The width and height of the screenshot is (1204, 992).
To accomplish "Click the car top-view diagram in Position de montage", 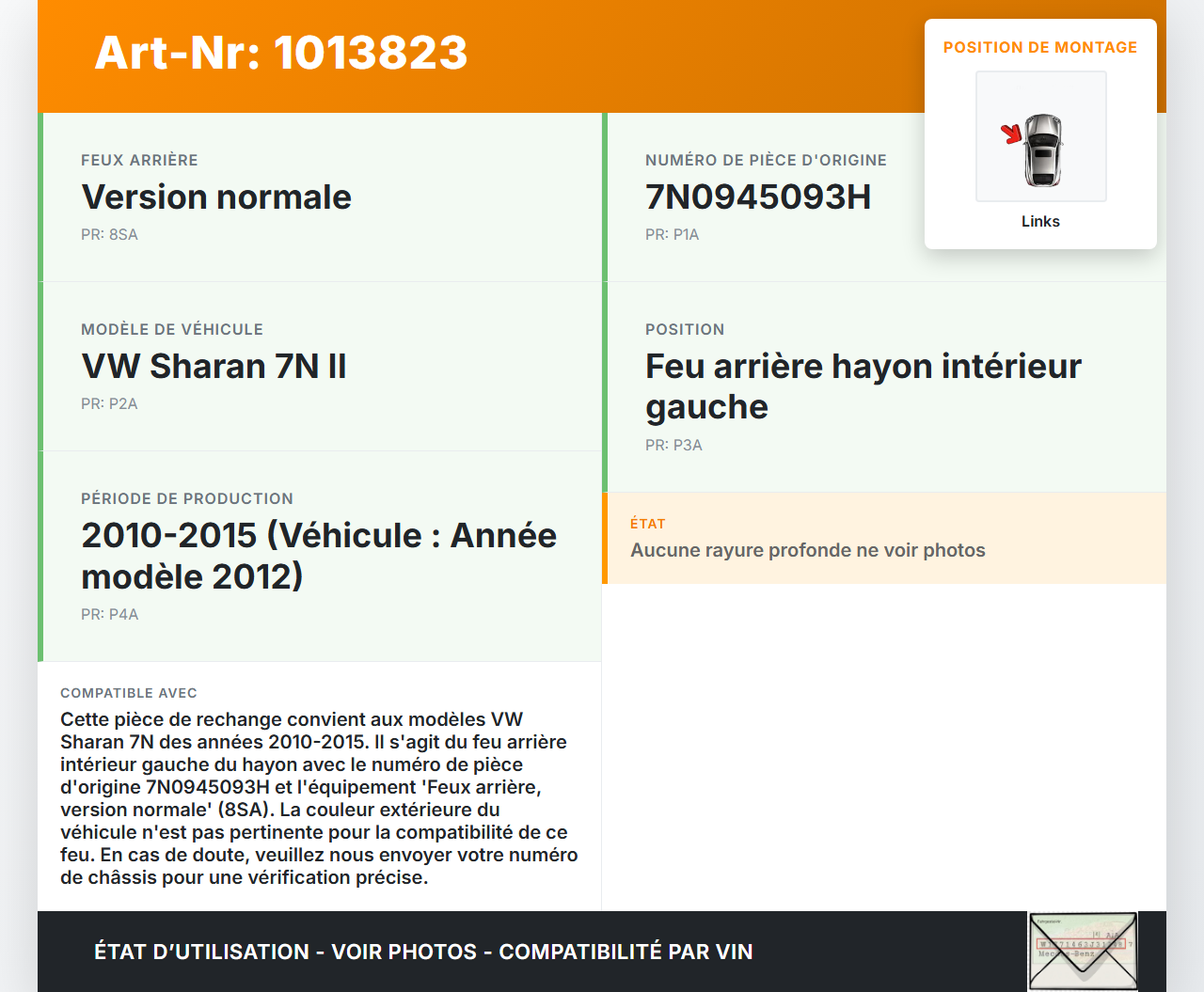I will [x=1040, y=135].
